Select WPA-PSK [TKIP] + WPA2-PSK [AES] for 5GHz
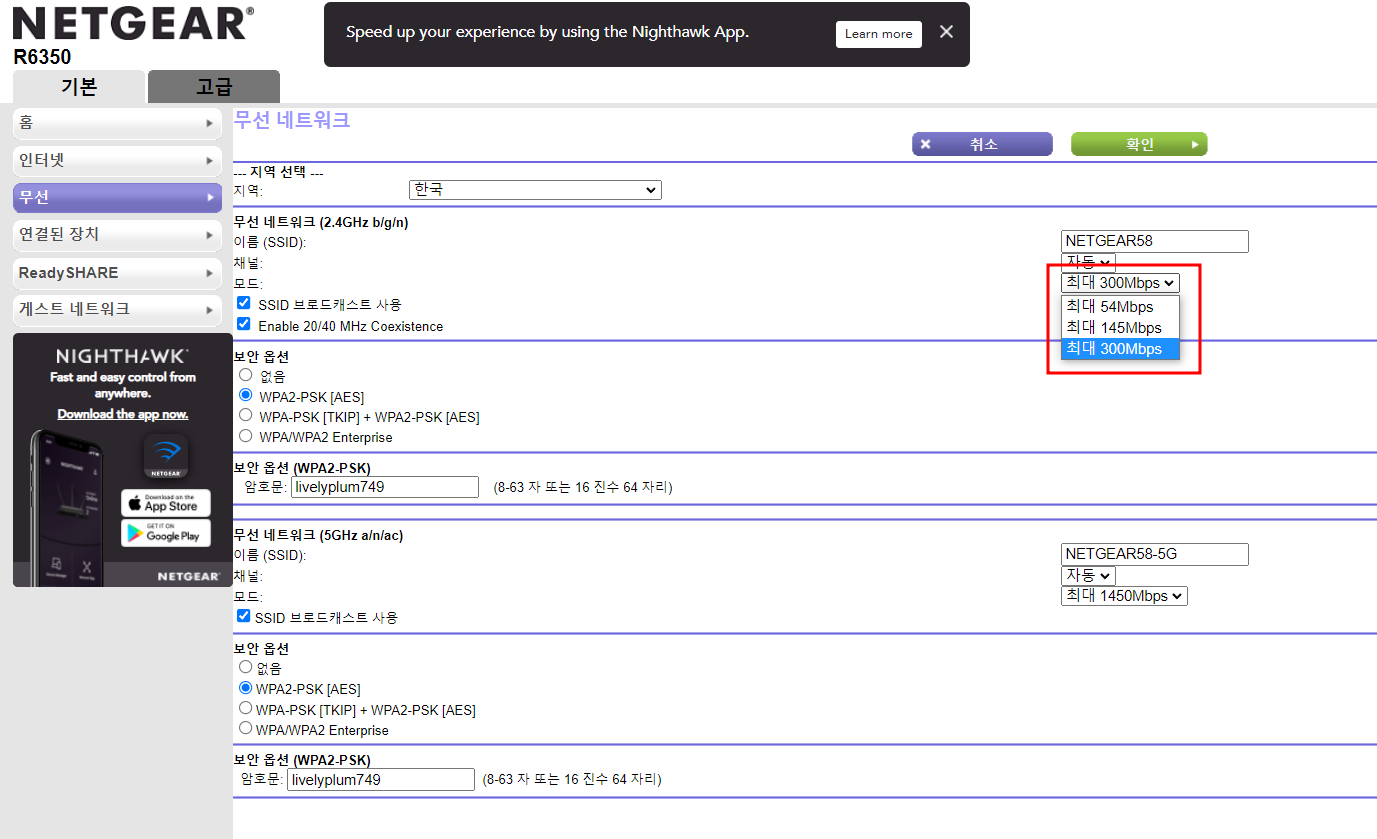1377x839 pixels. [x=246, y=708]
